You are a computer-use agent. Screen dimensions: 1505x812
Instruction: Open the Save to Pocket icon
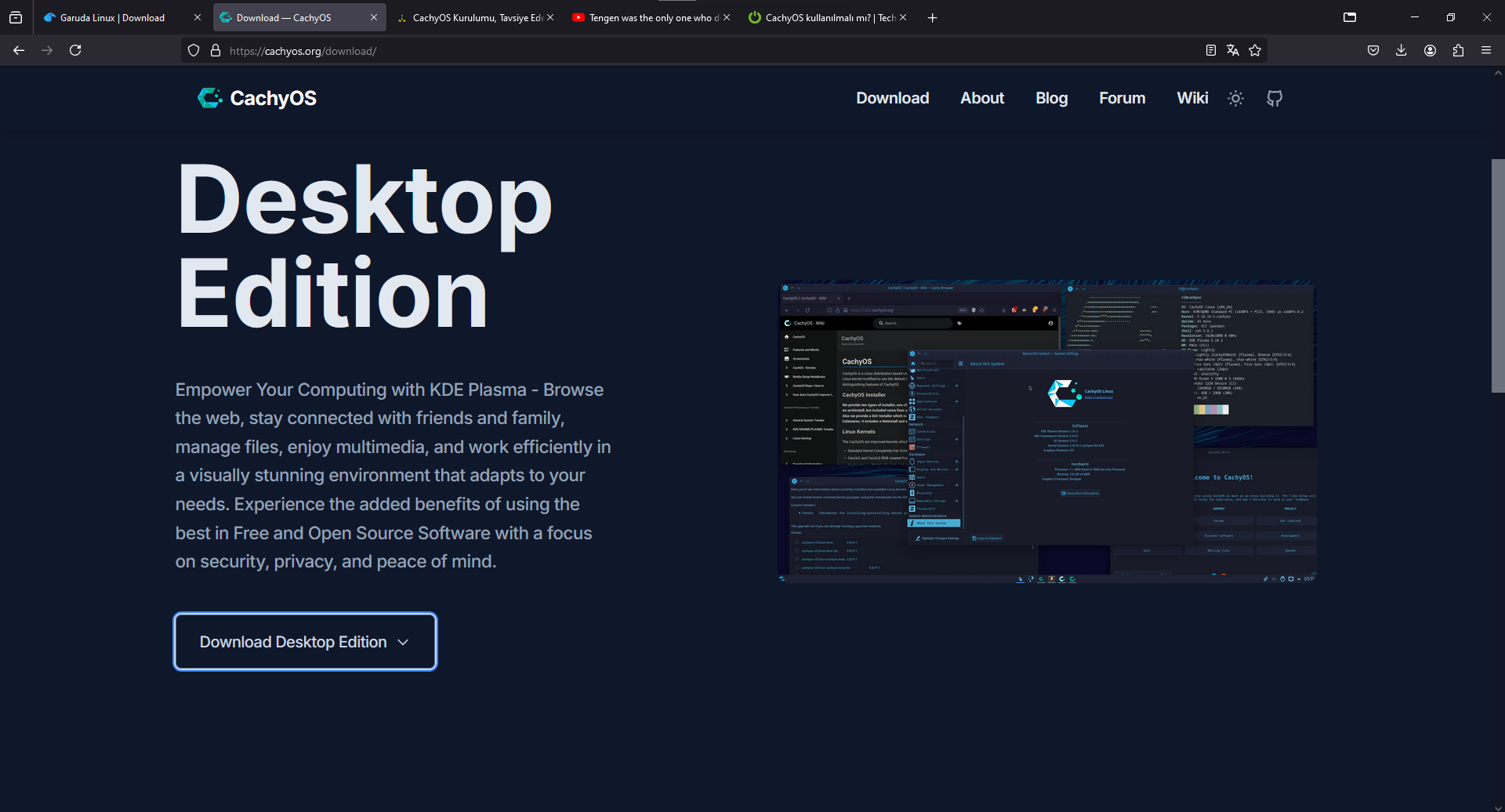coord(1373,50)
